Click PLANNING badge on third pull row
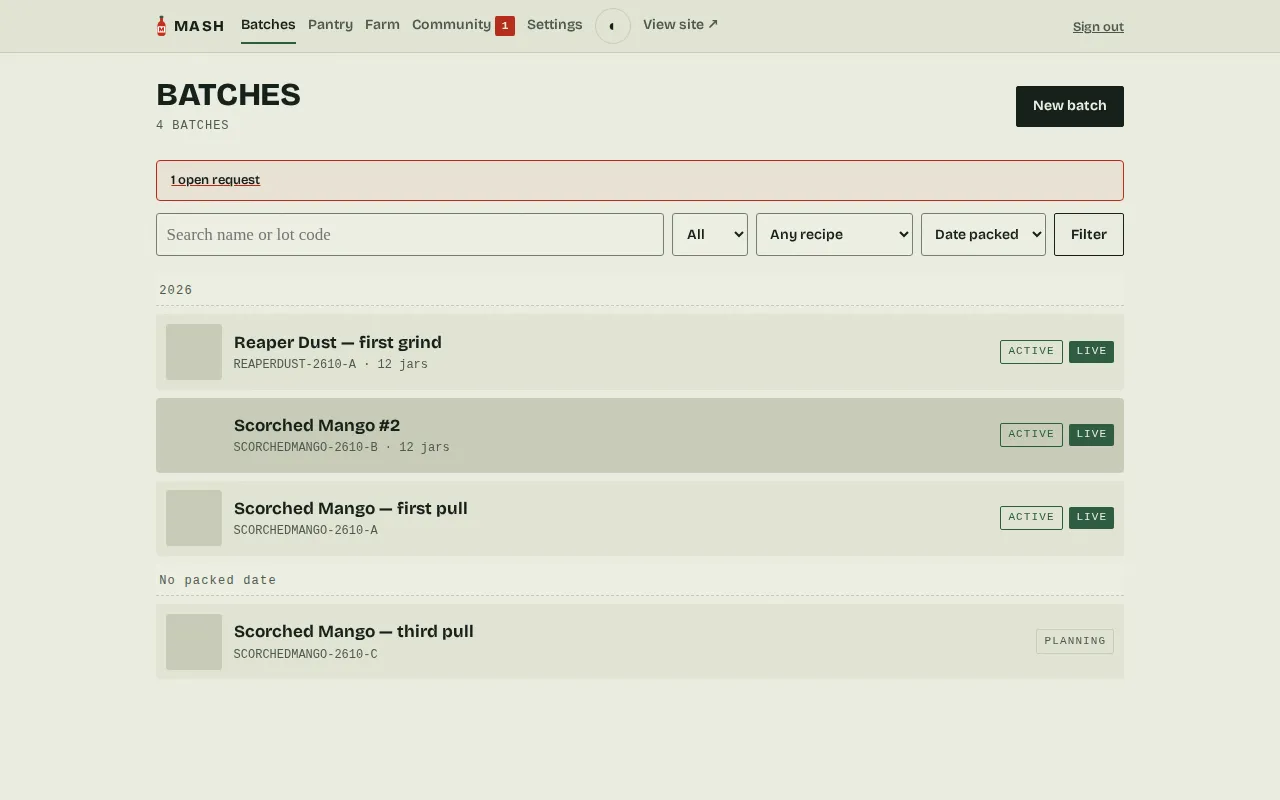The image size is (1280, 800). (1075, 642)
